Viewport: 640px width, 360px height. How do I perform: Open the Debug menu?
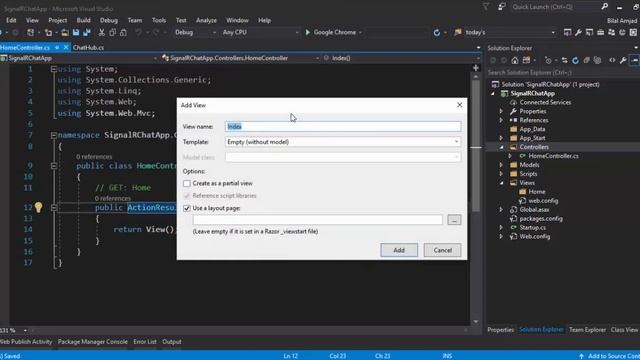coord(109,20)
